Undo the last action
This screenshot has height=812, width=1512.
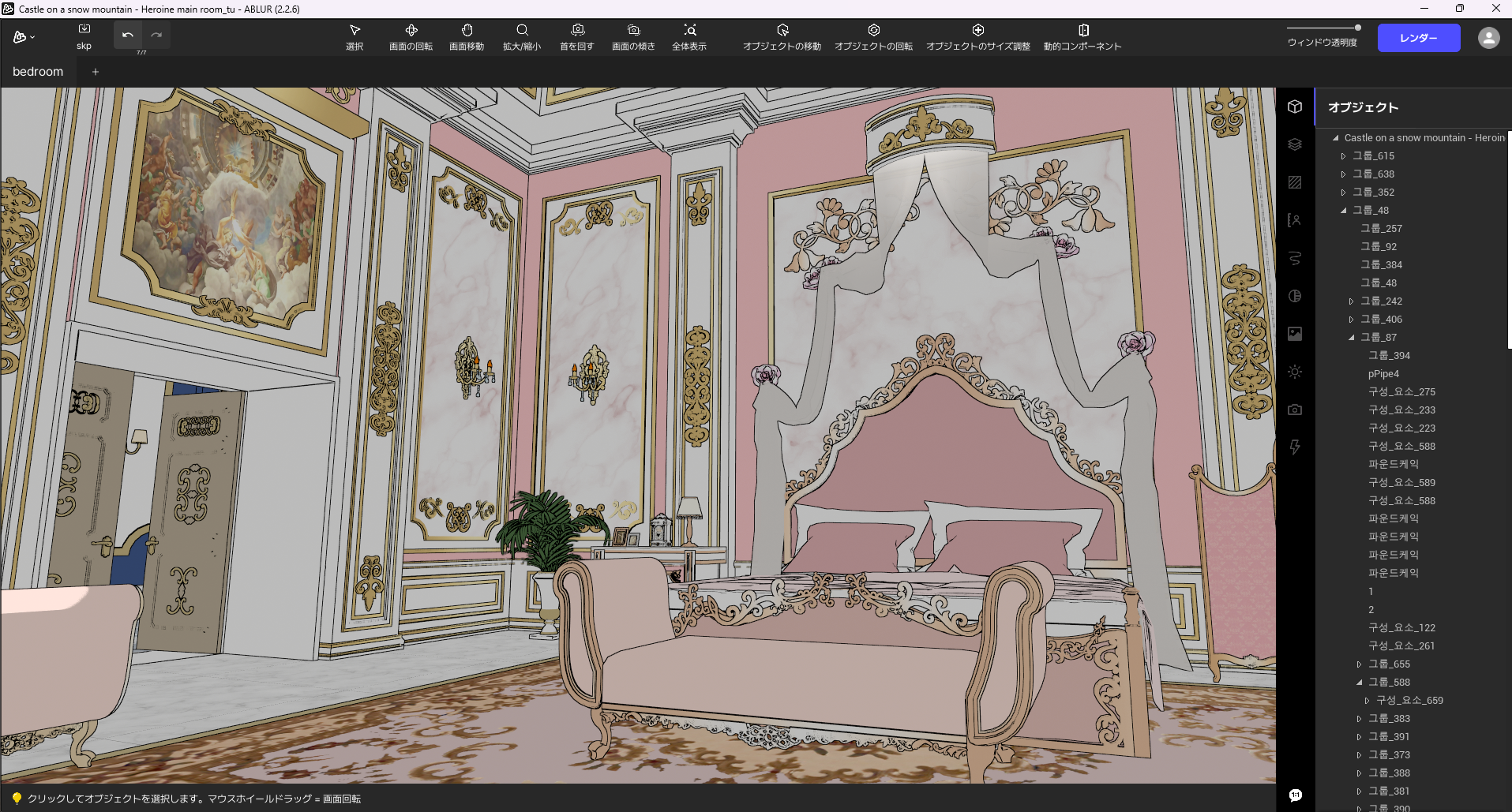pyautogui.click(x=128, y=35)
